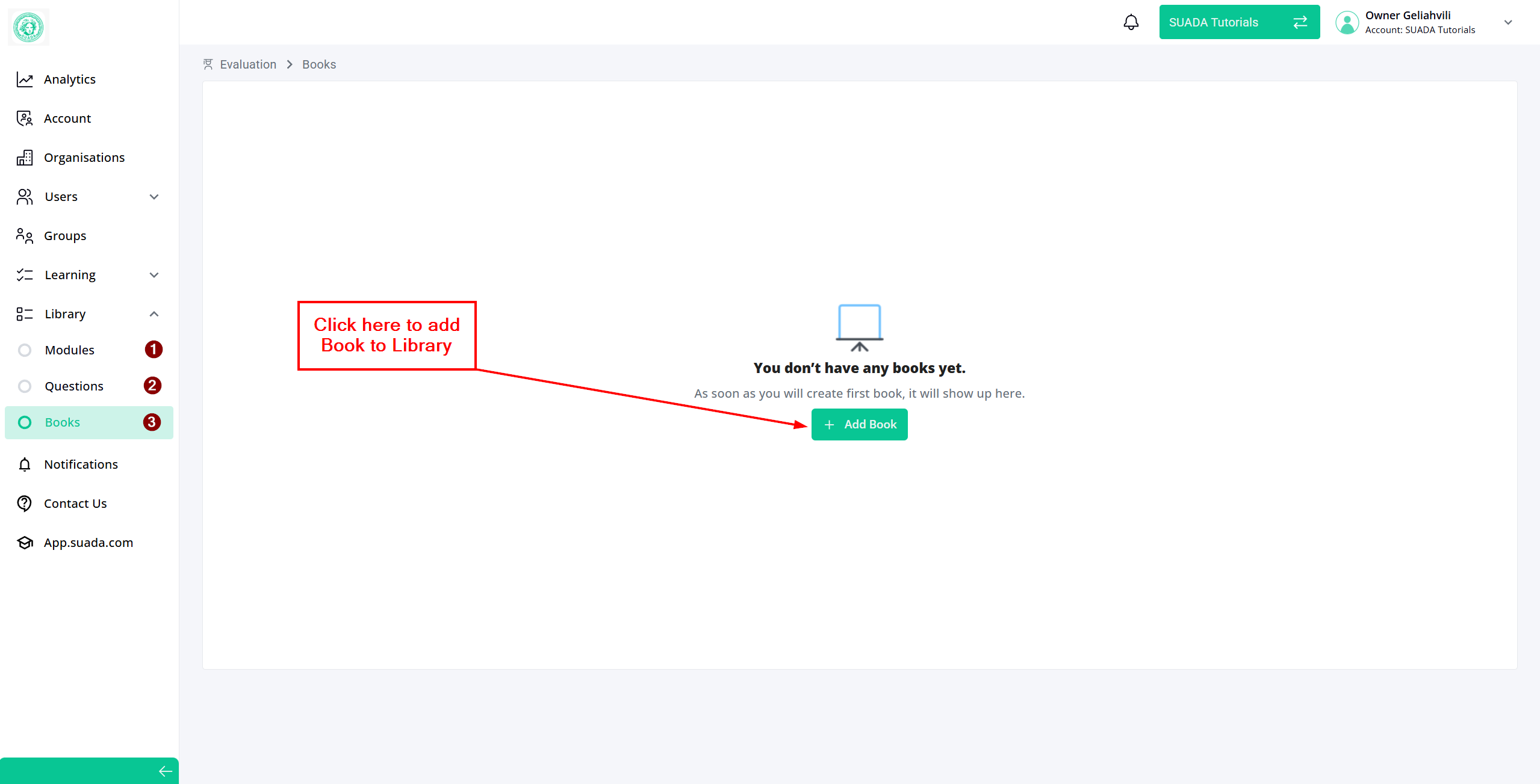
Task: Open the Account menu item
Action: click(67, 119)
